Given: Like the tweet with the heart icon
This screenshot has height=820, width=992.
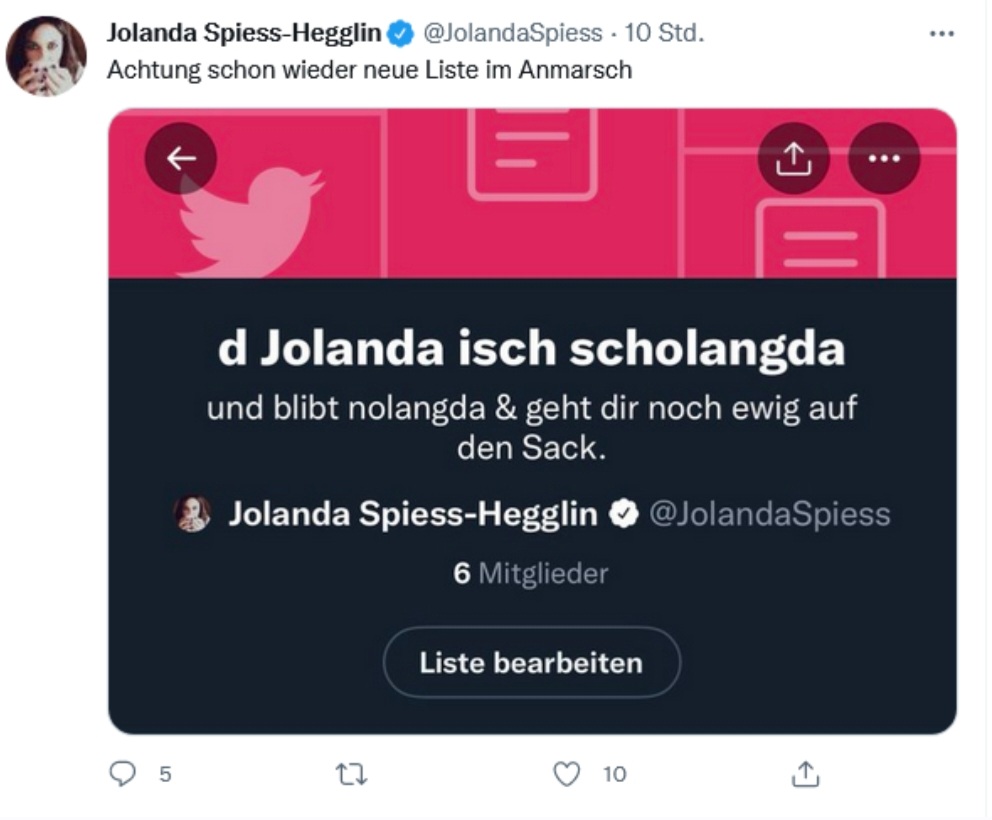Looking at the screenshot, I should pyautogui.click(x=566, y=774).
